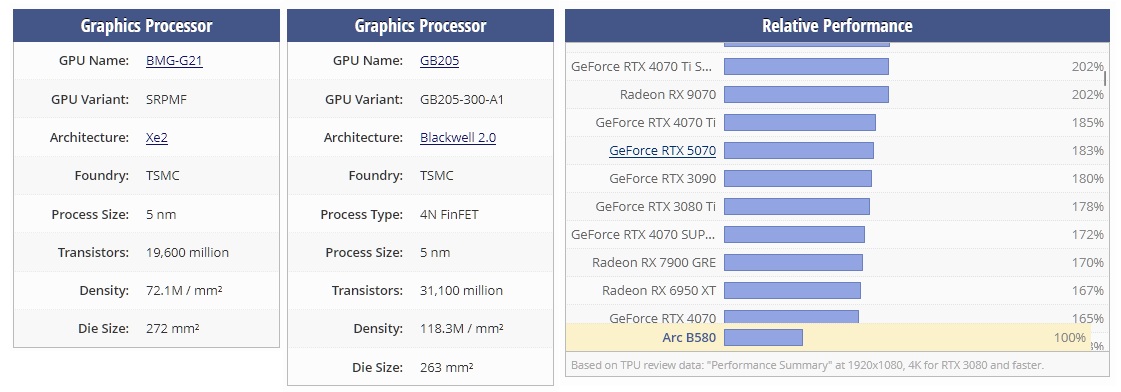The width and height of the screenshot is (1121, 392).
Task: Click the GeForce RTX 3090 performance bar
Action: tap(797, 178)
